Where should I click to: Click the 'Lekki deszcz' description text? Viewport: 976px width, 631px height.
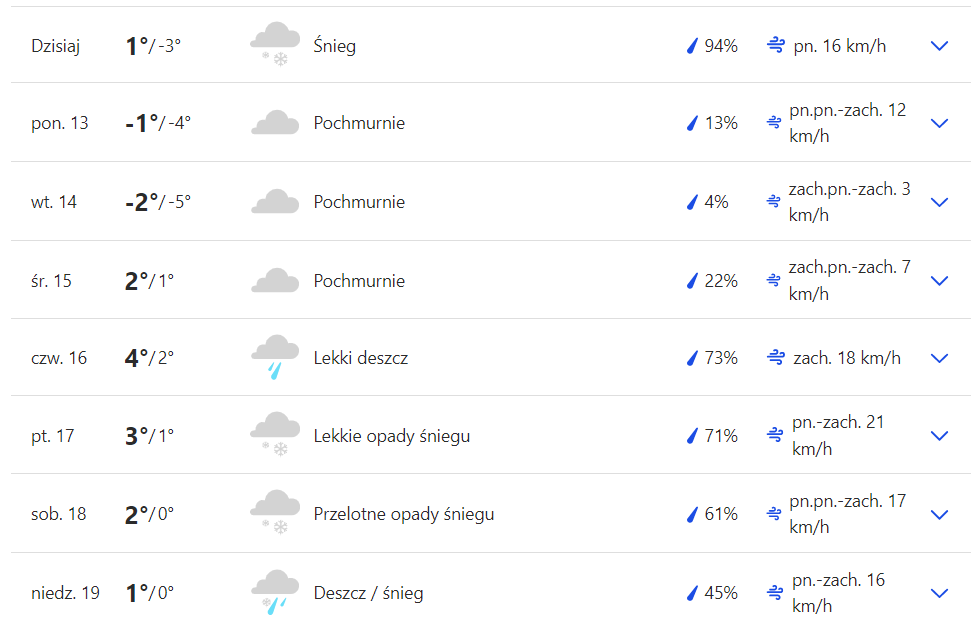pyautogui.click(x=360, y=358)
